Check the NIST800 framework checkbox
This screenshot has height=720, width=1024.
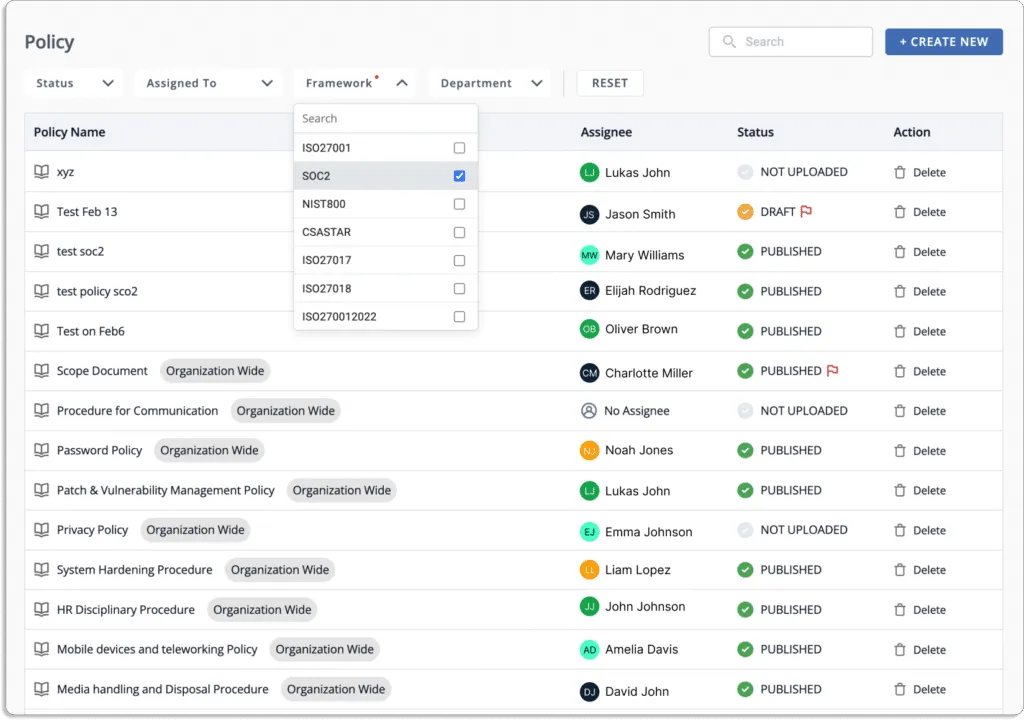(x=459, y=204)
